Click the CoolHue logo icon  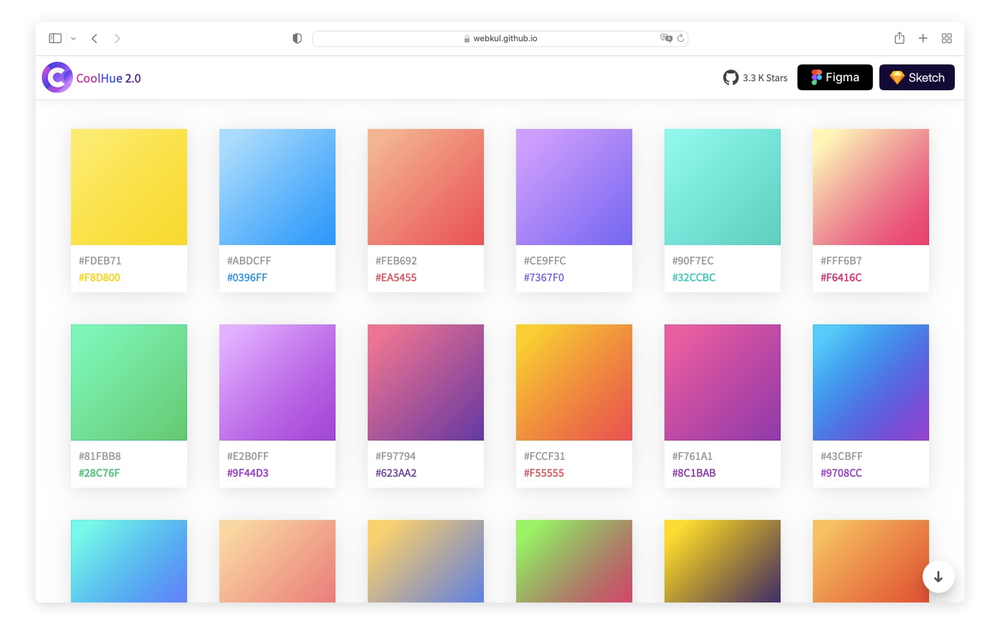click(x=57, y=77)
